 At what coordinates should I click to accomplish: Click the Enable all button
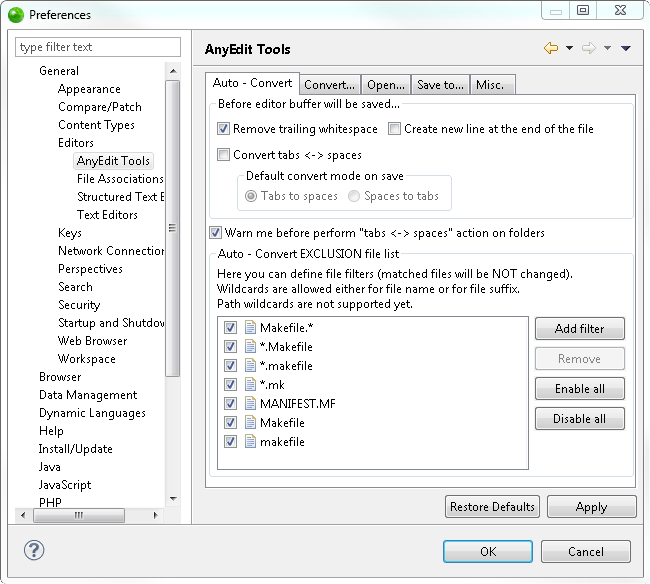[x=580, y=389]
